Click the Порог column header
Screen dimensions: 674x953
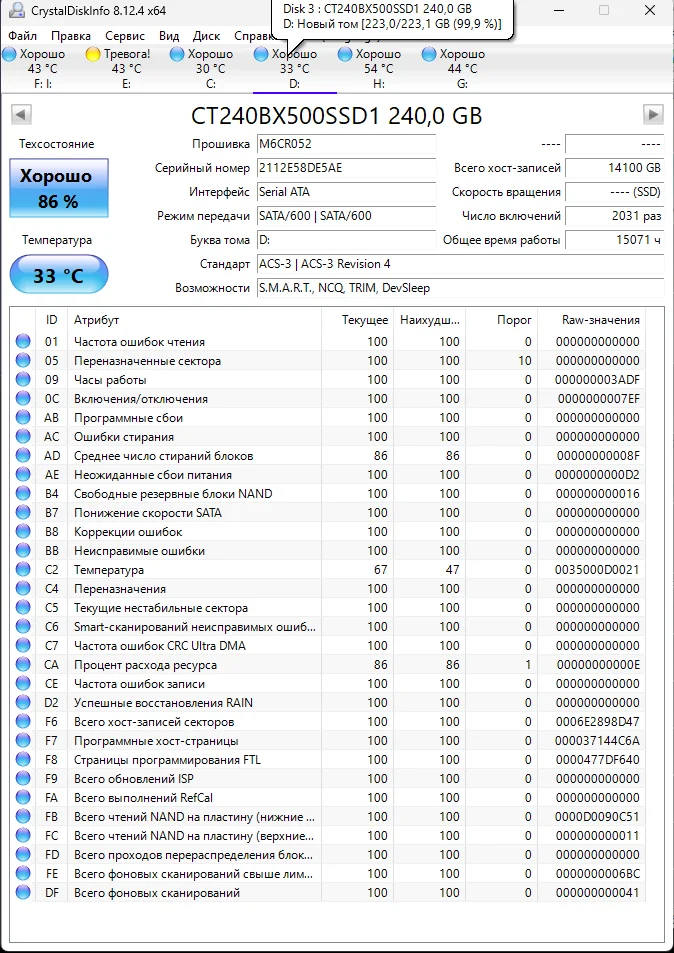point(502,320)
